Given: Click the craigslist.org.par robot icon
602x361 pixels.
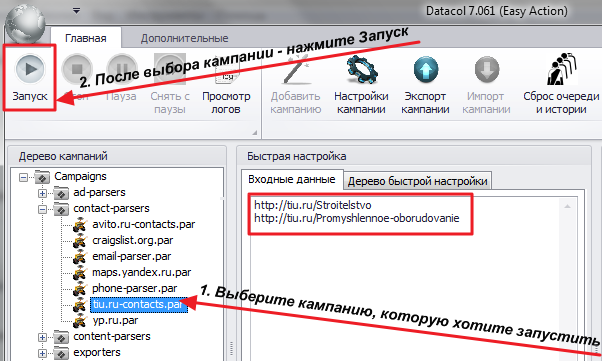Looking at the screenshot, I should pos(80,241).
